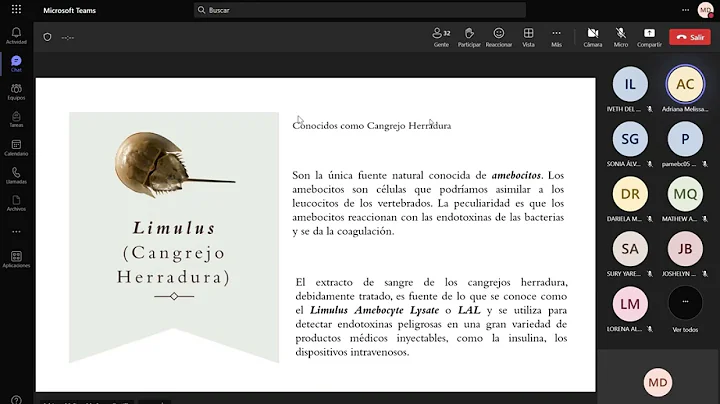This screenshot has width=720, height=404.
Task: Open Llamadas in the sidebar
Action: pyautogui.click(x=16, y=175)
